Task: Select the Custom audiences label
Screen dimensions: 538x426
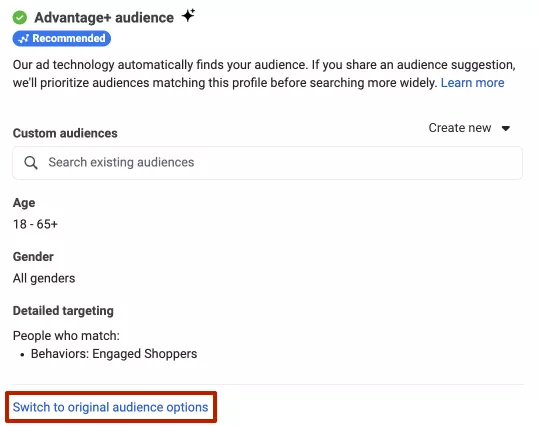Action: click(x=65, y=133)
